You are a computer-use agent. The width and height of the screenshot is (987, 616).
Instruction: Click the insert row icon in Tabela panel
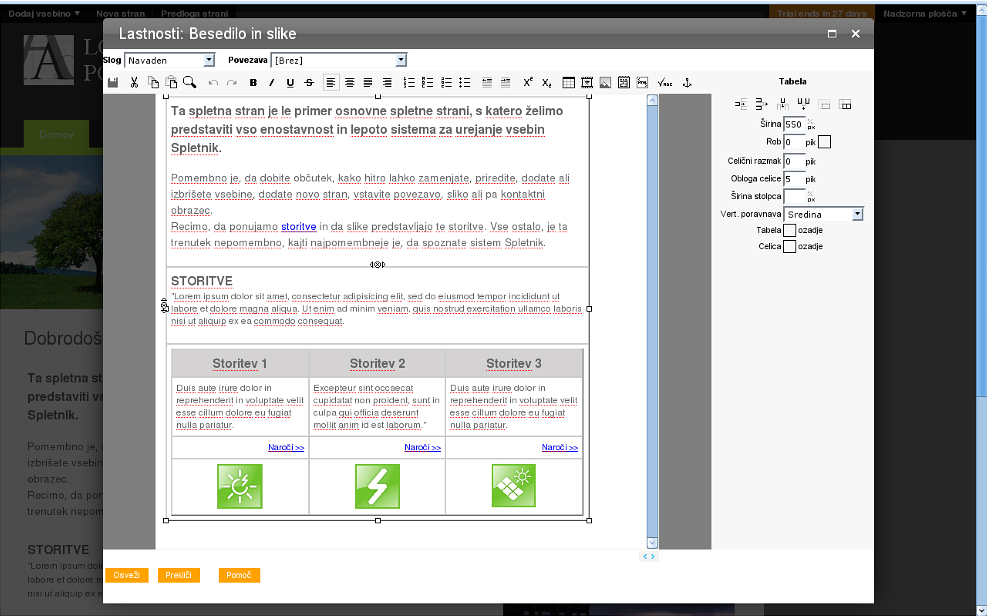741,104
